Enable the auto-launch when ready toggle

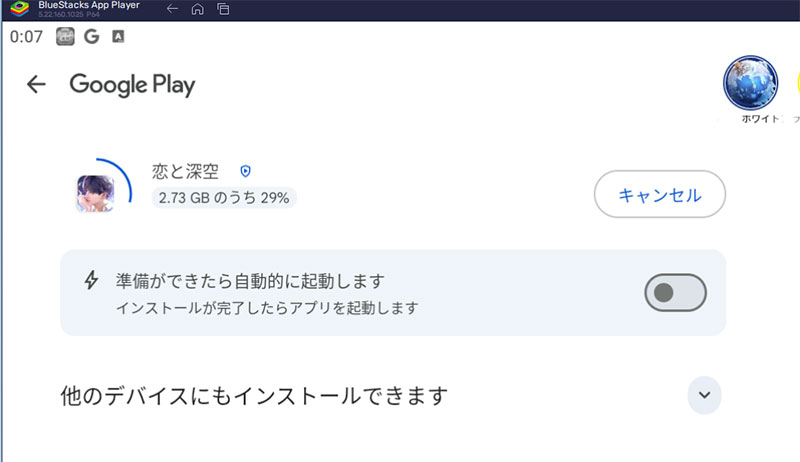(x=676, y=292)
